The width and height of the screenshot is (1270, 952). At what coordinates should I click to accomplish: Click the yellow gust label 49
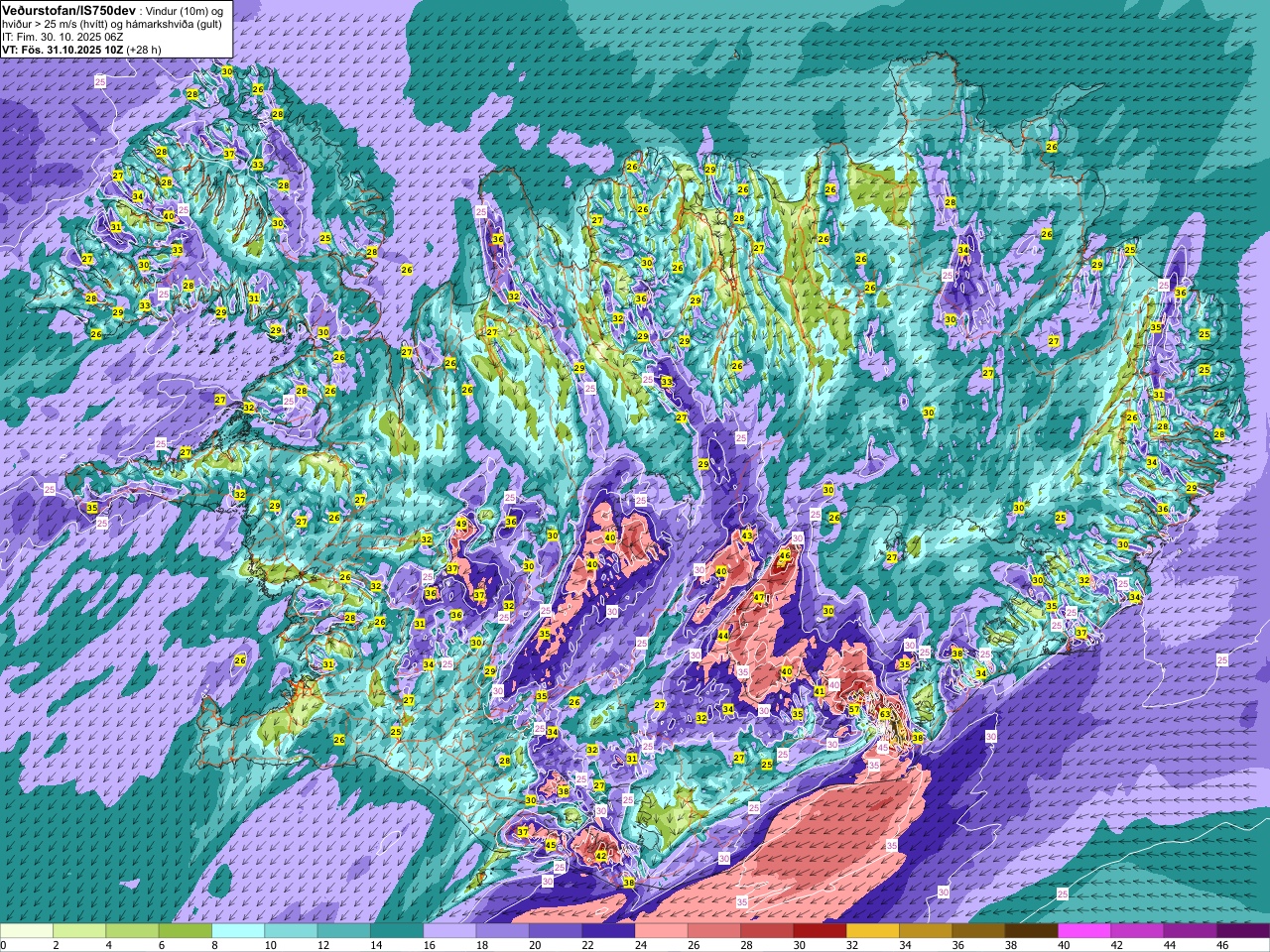pyautogui.click(x=460, y=524)
